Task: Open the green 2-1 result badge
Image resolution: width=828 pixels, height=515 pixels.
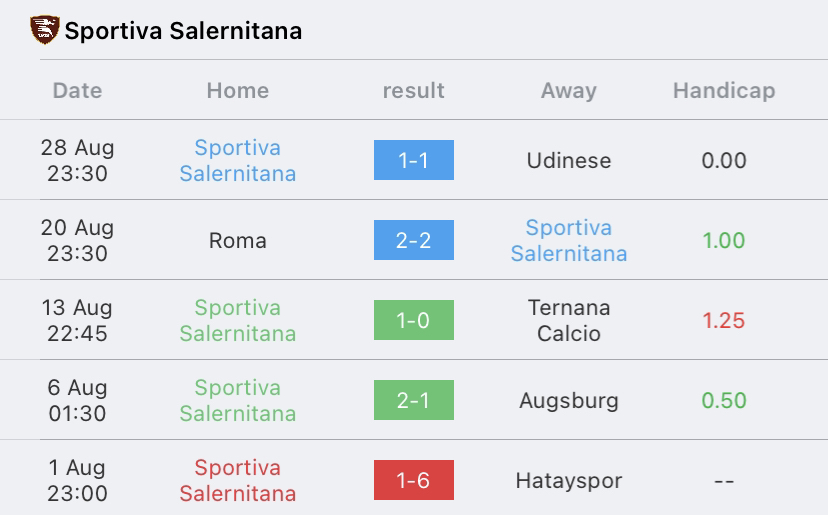Action: [x=413, y=400]
